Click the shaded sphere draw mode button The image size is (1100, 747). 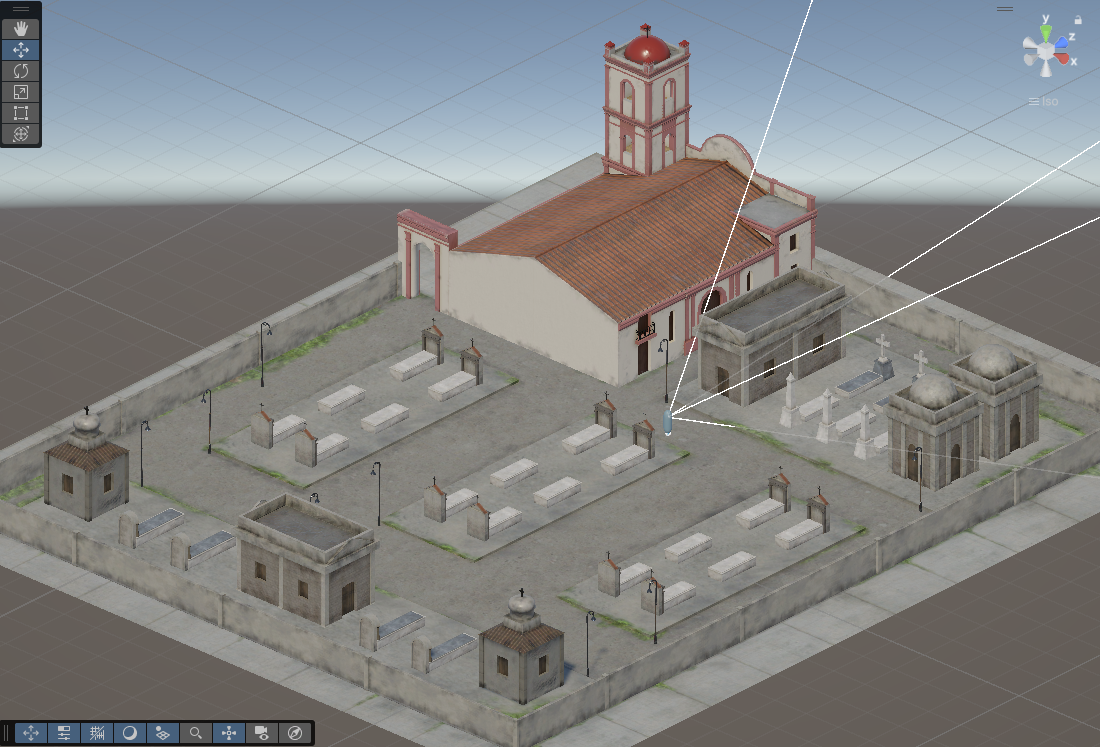[x=130, y=733]
